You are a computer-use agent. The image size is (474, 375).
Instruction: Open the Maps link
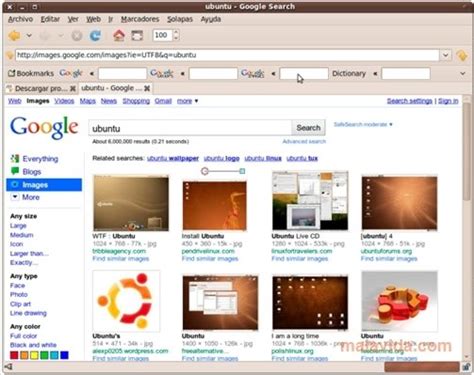[88, 101]
